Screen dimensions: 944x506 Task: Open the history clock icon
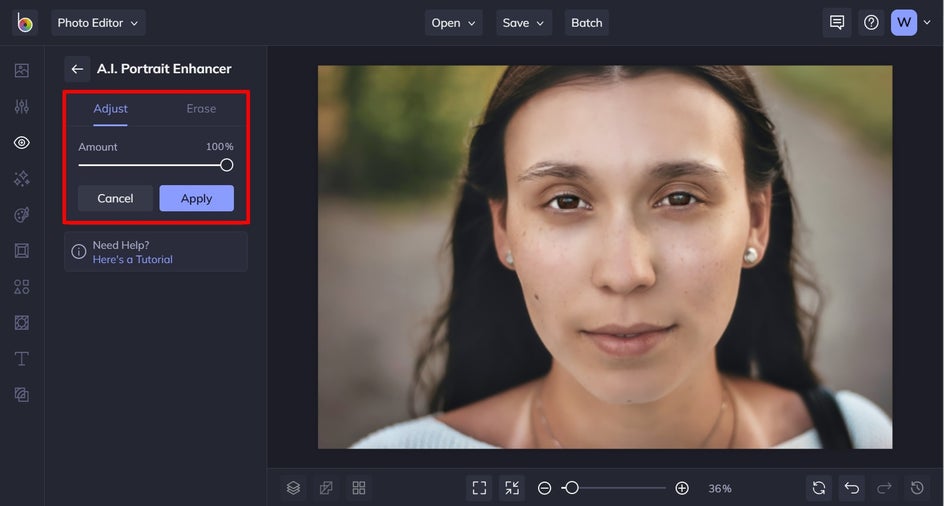point(917,488)
